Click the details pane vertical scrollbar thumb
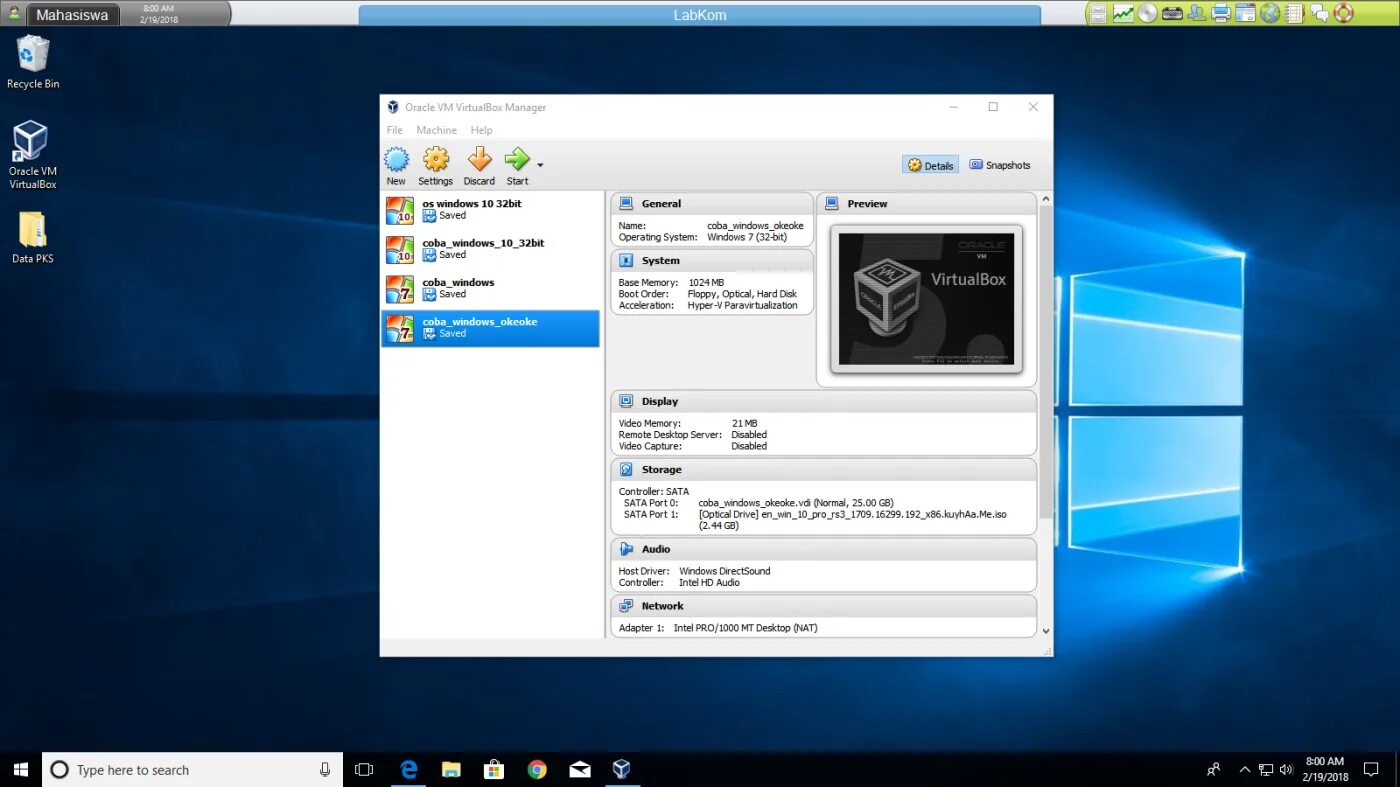 [x=1046, y=361]
